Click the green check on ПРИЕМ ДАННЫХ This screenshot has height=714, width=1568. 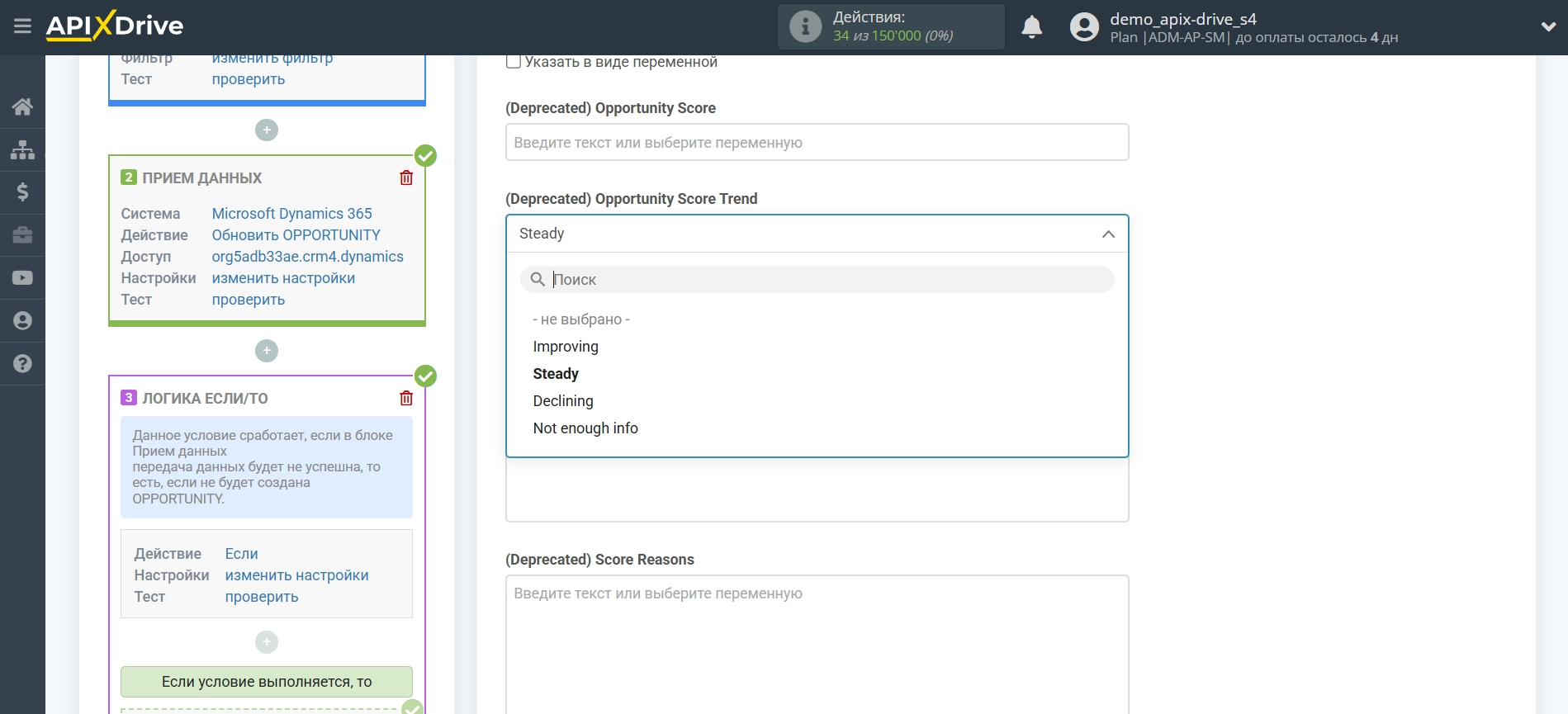(x=425, y=155)
